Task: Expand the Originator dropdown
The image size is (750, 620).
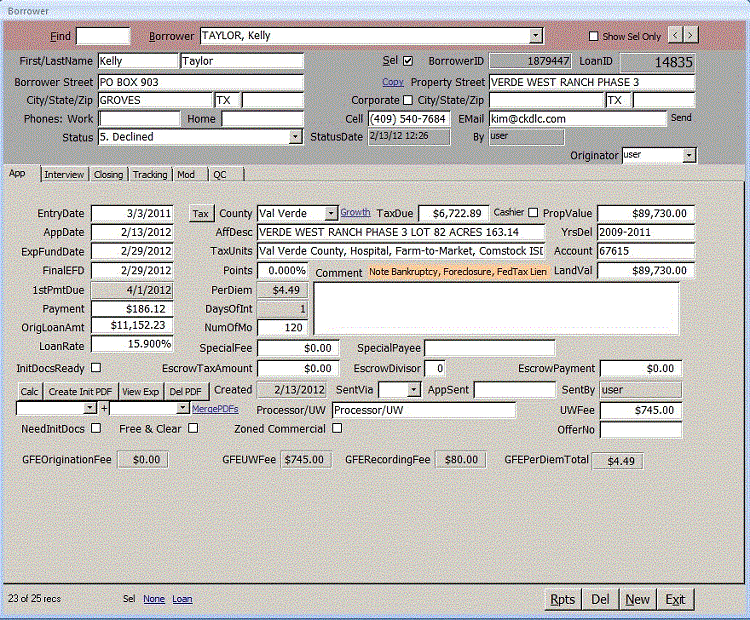Action: pos(689,155)
